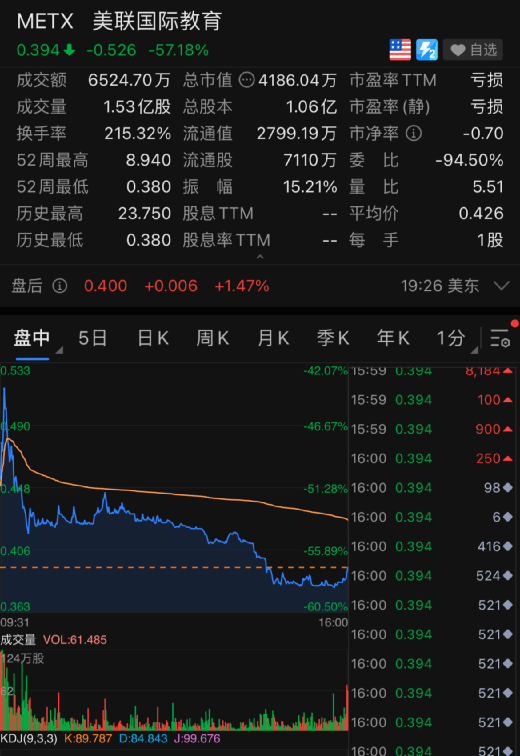Tap the 0.533 top axis price label
Viewport: 520px width, 756px height.
click(15, 371)
